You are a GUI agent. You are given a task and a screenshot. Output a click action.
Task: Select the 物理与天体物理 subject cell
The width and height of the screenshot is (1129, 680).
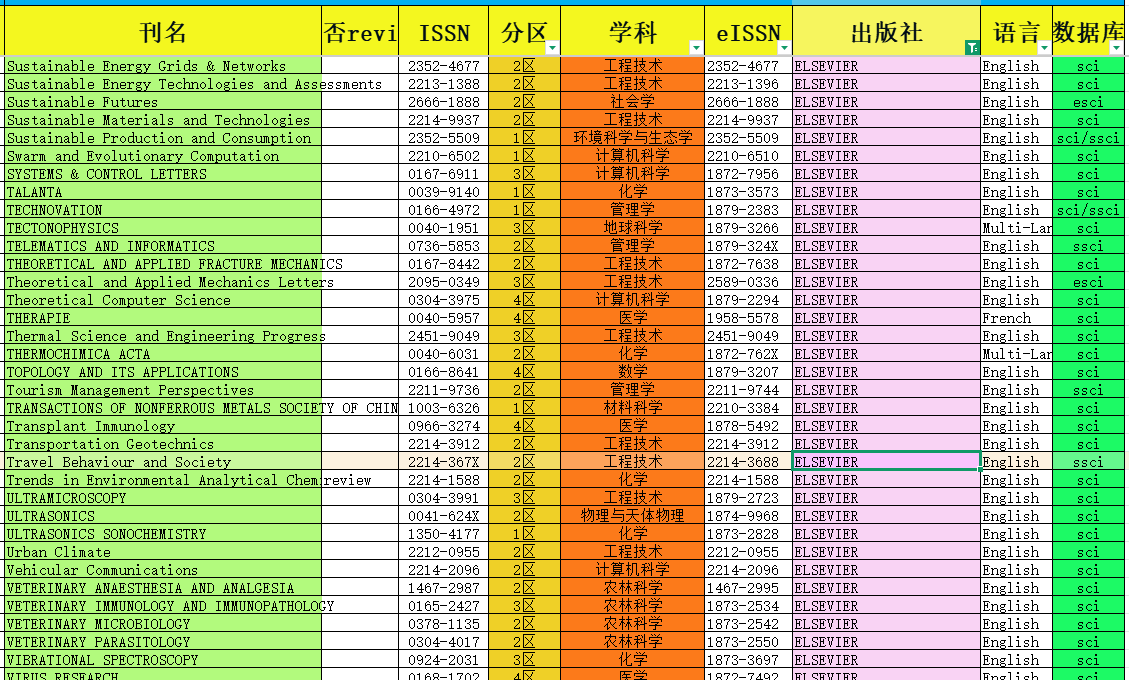pos(632,516)
